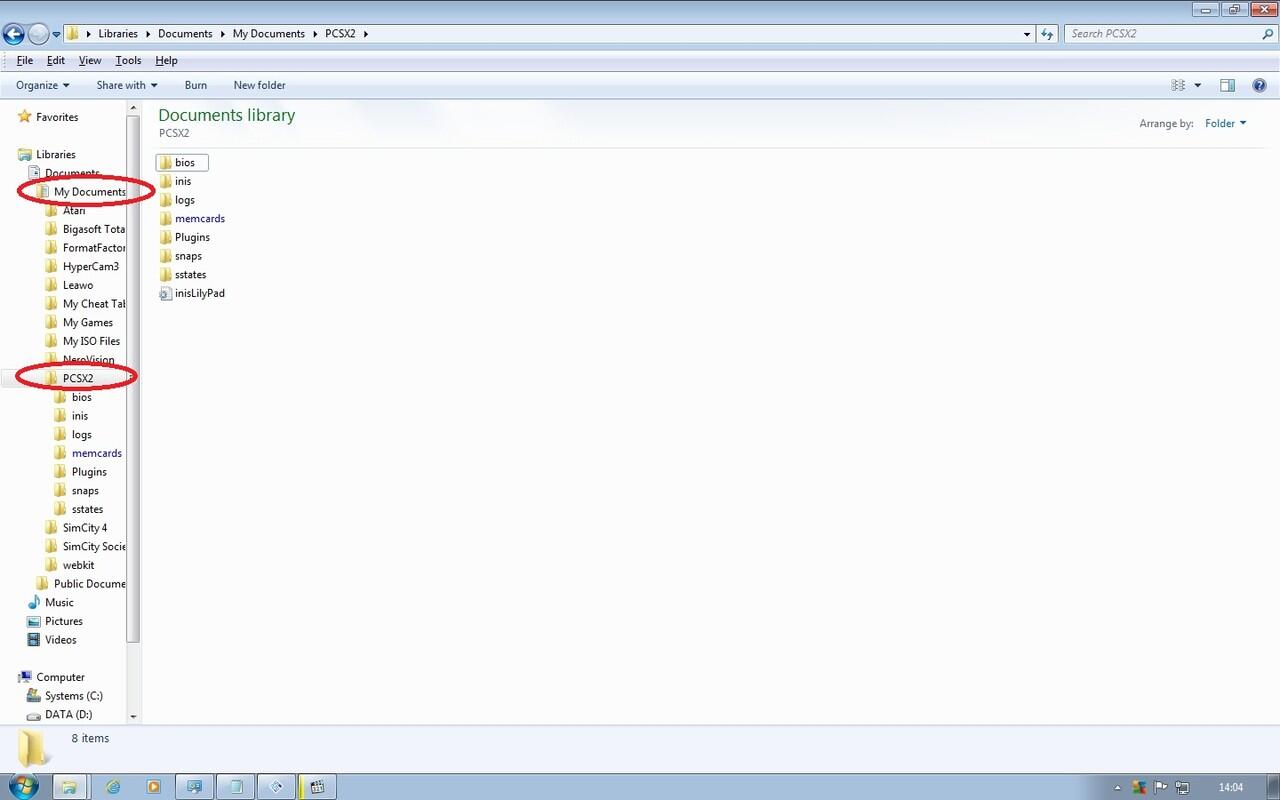Open the view options dropdown arrow
The height and width of the screenshot is (800, 1280).
1198,86
